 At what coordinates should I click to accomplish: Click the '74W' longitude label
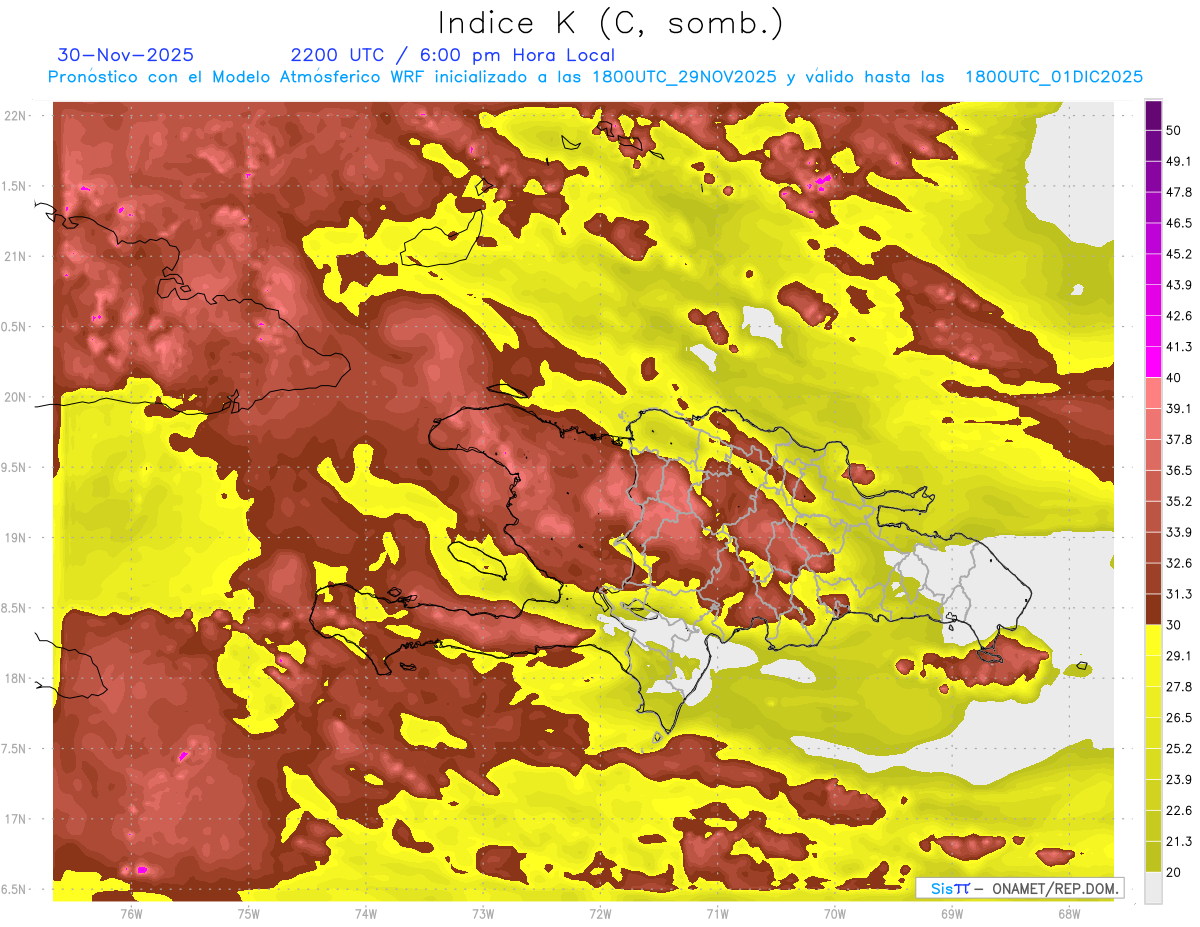pyautogui.click(x=365, y=913)
